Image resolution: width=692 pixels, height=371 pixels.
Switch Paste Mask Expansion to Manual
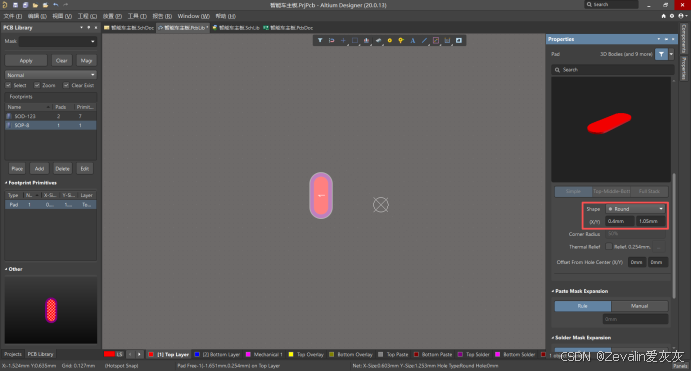click(x=639, y=306)
